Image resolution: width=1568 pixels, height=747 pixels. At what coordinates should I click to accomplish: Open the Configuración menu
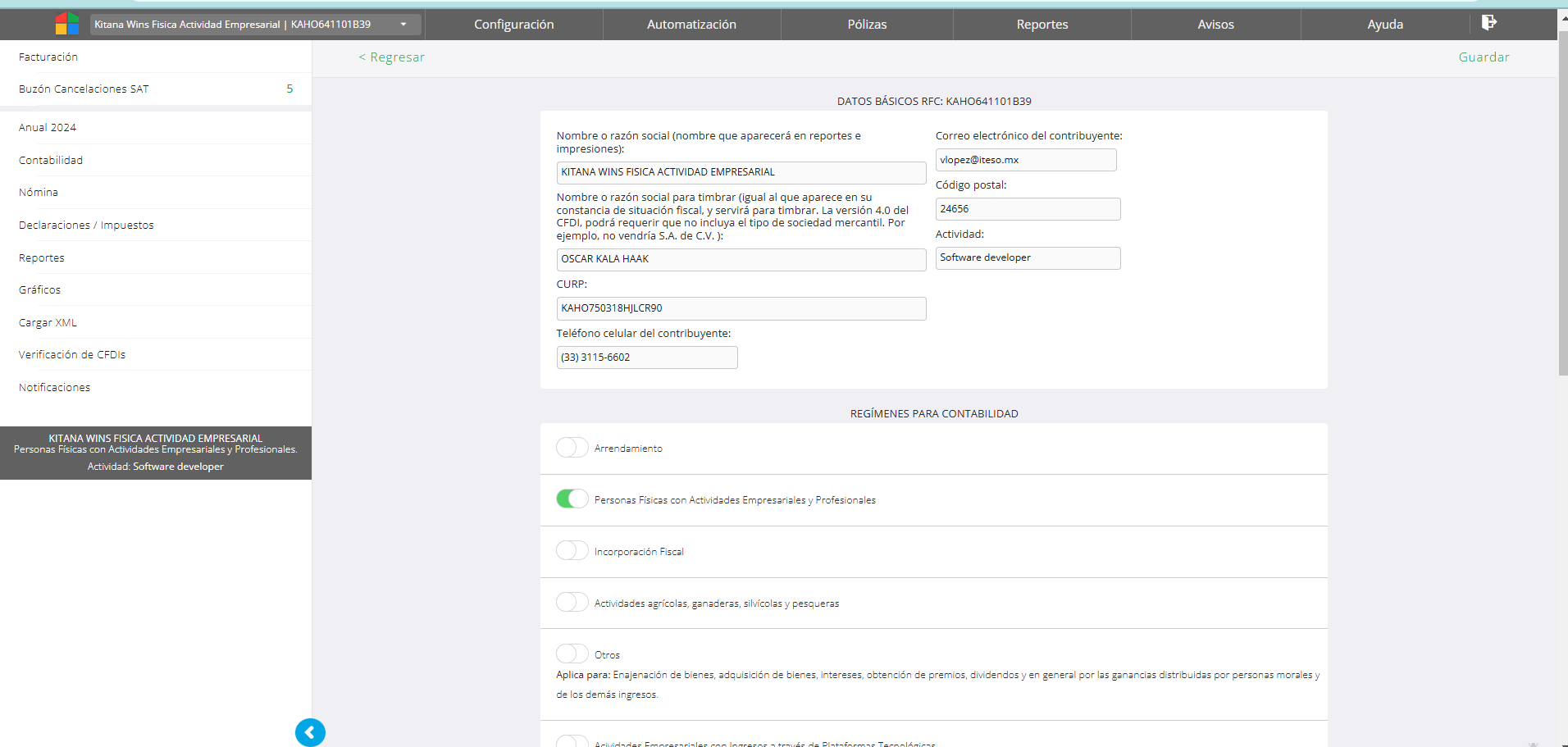513,25
